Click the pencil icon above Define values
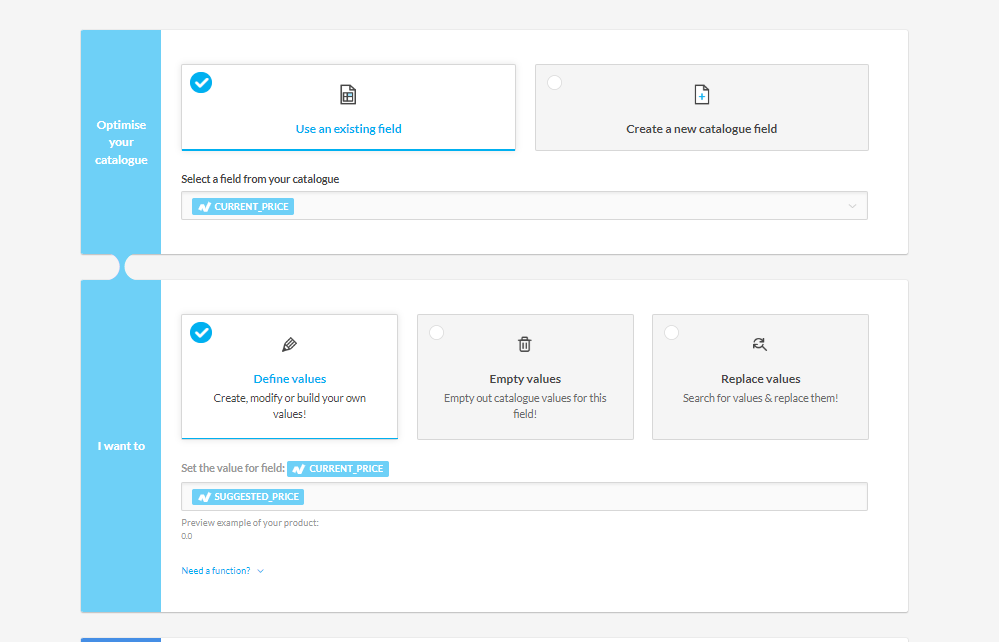Image resolution: width=999 pixels, height=642 pixels. point(289,345)
